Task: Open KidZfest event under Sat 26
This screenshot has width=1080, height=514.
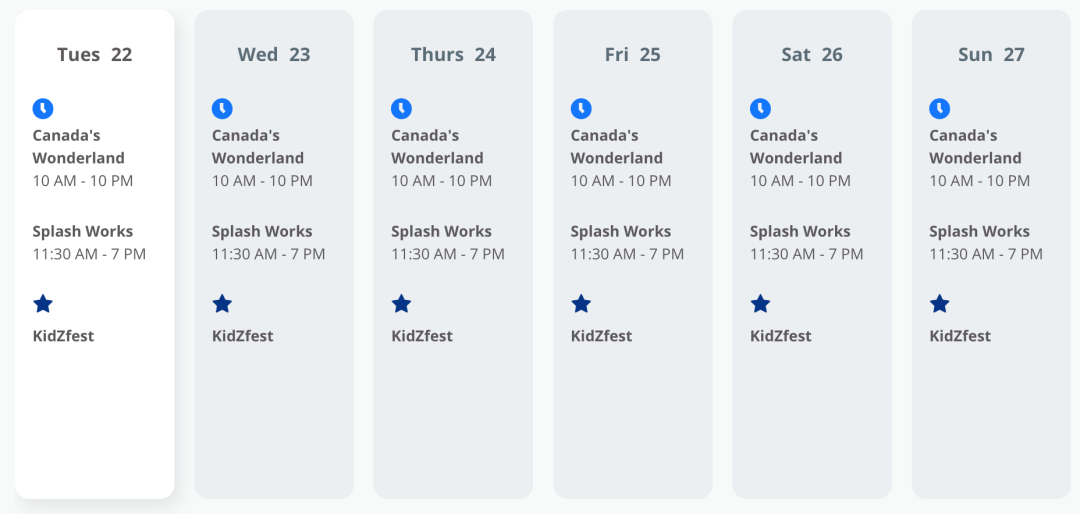Action: coord(781,336)
